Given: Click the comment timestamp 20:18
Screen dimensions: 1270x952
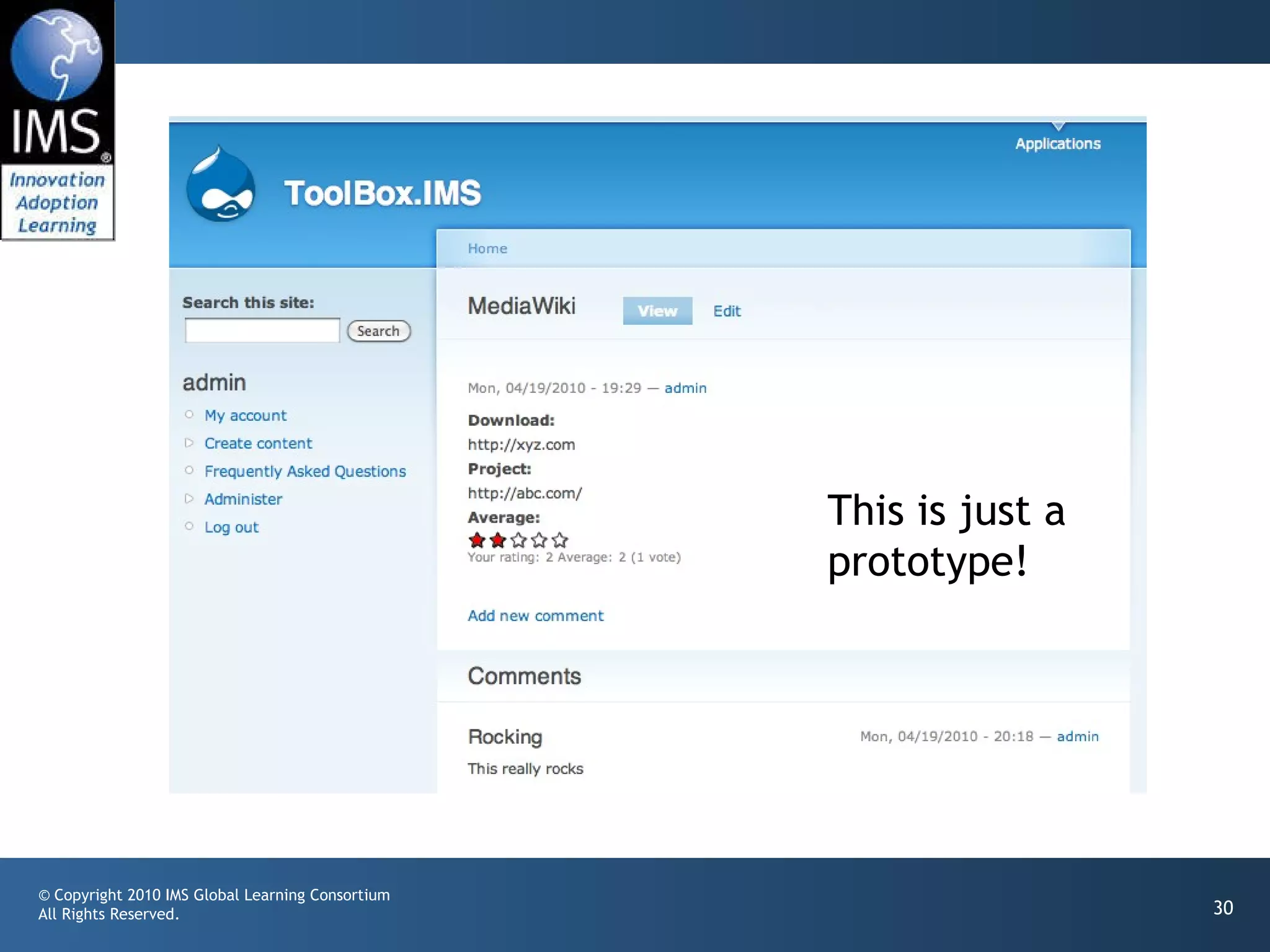Looking at the screenshot, I should [x=946, y=736].
